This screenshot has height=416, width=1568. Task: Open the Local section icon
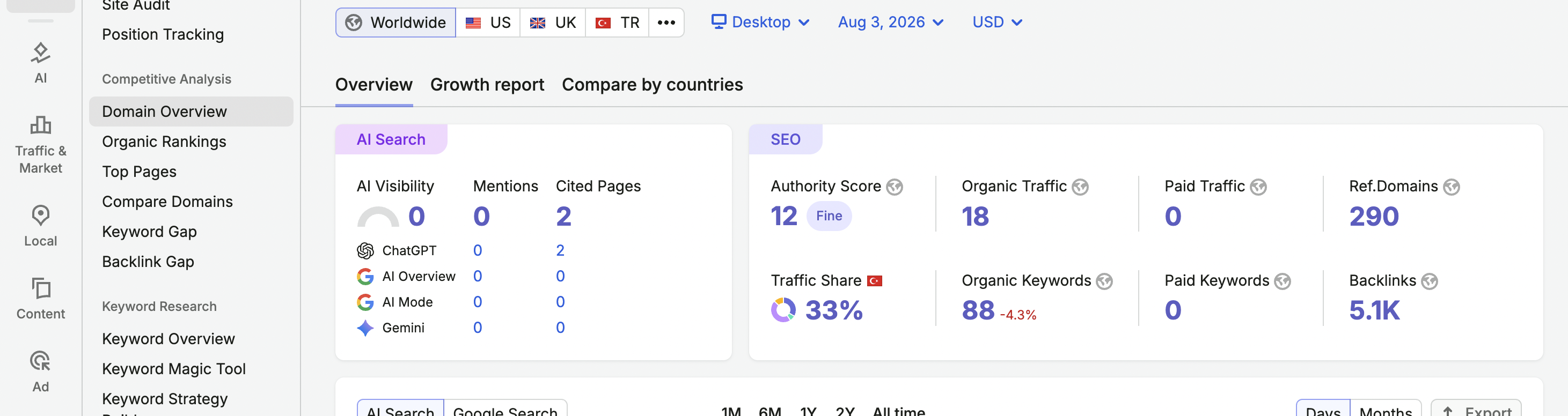40,226
